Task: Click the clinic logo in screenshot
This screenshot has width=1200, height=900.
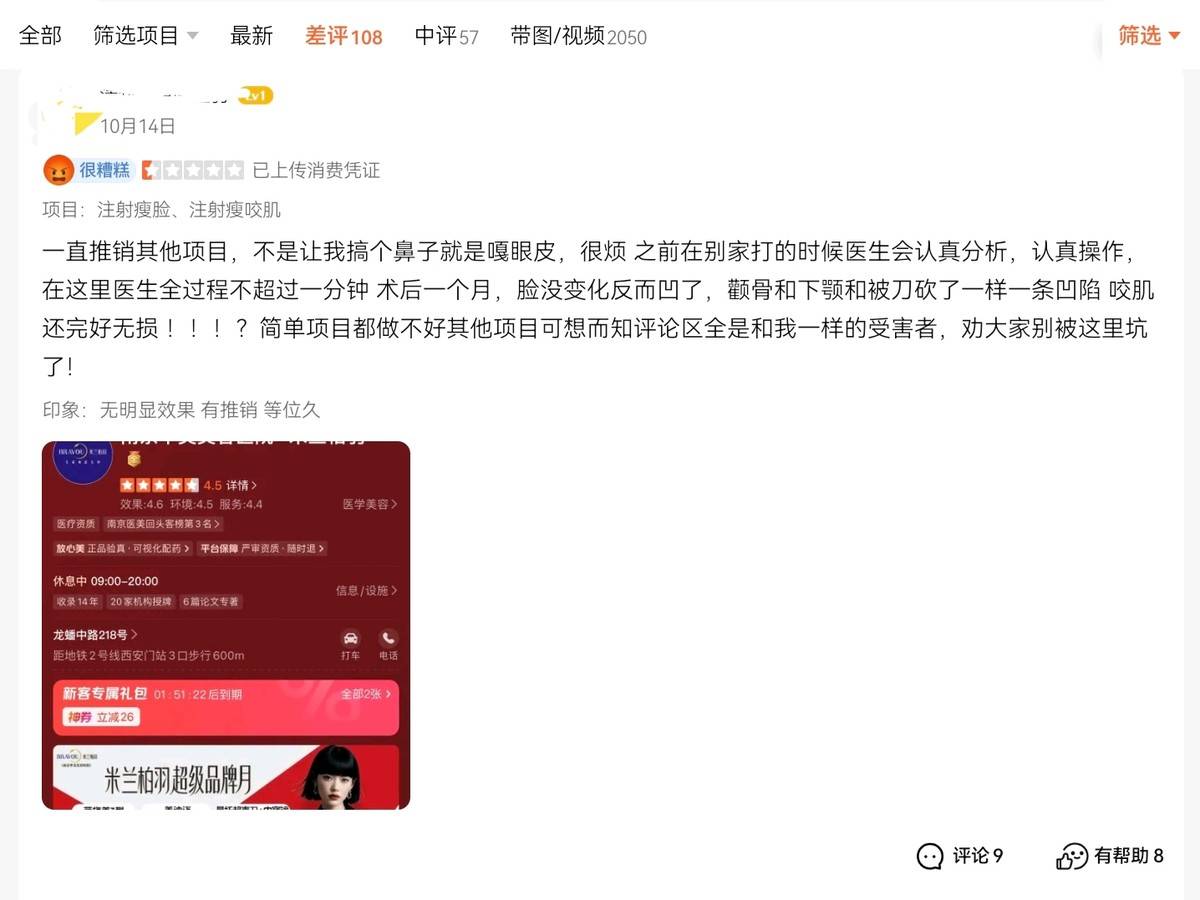Action: (x=83, y=464)
